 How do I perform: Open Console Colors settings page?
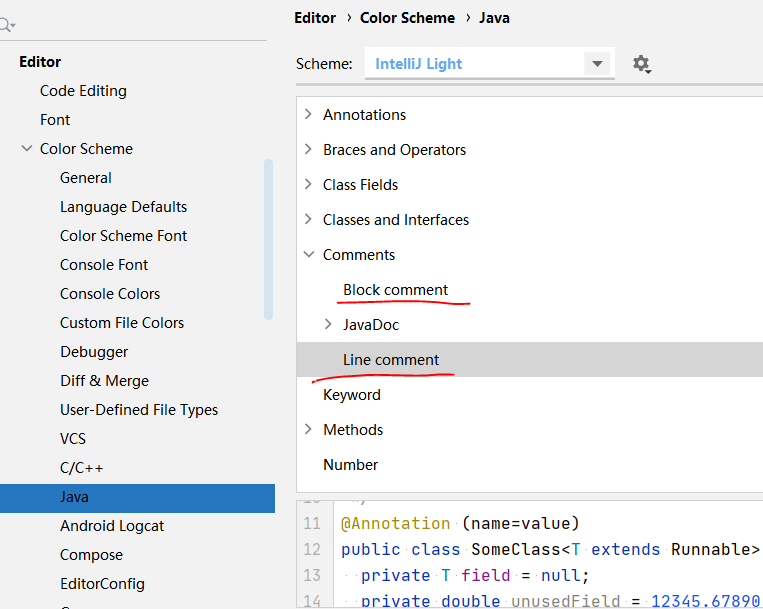pos(110,294)
